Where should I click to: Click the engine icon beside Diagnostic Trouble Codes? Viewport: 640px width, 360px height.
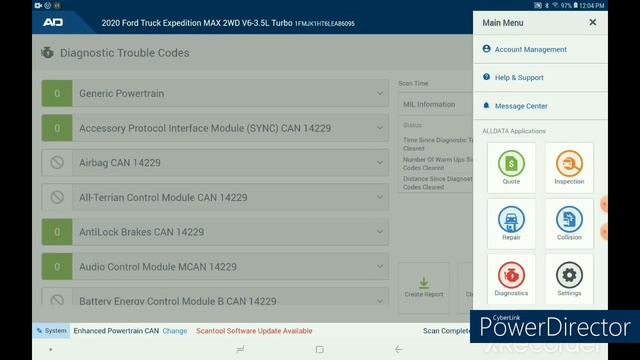coord(47,53)
